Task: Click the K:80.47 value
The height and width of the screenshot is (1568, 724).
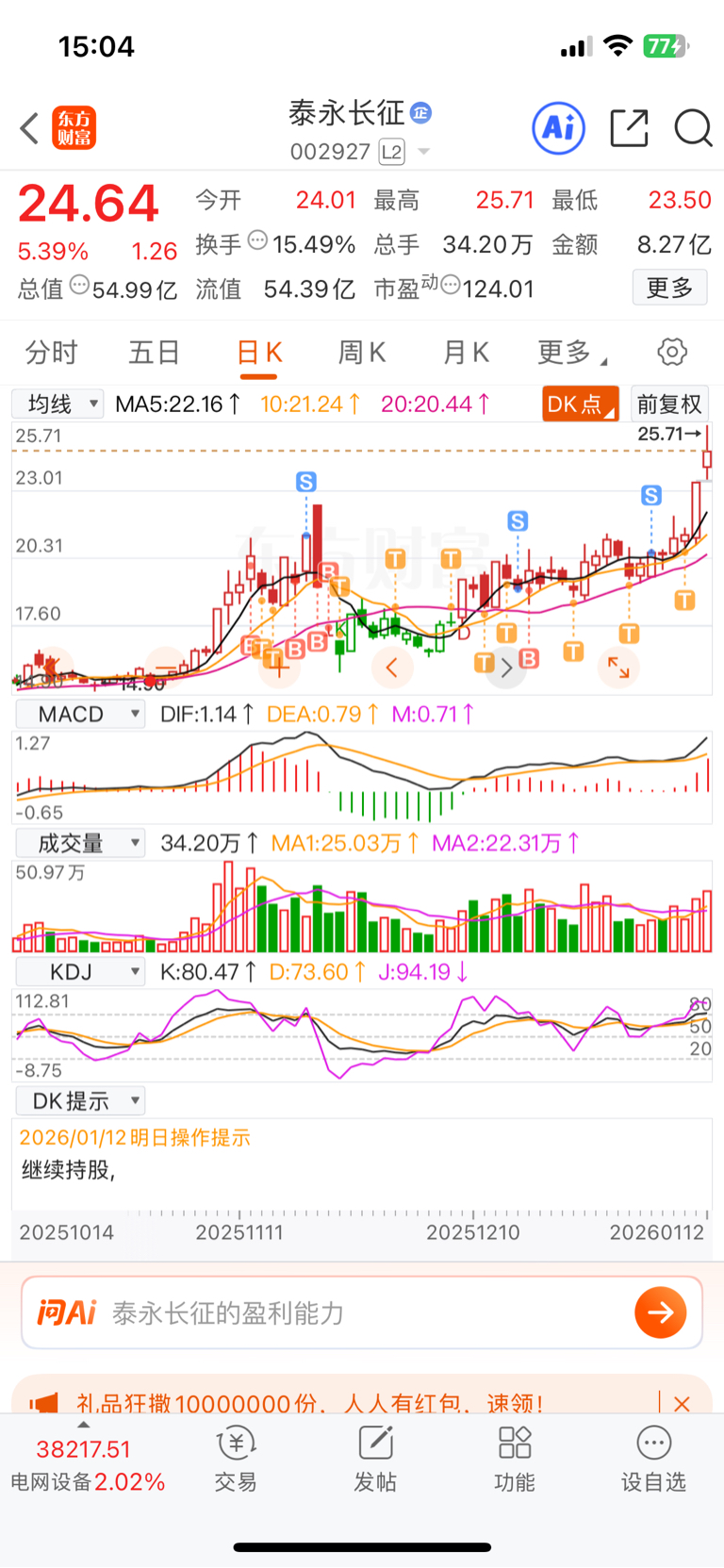Action: (x=207, y=971)
